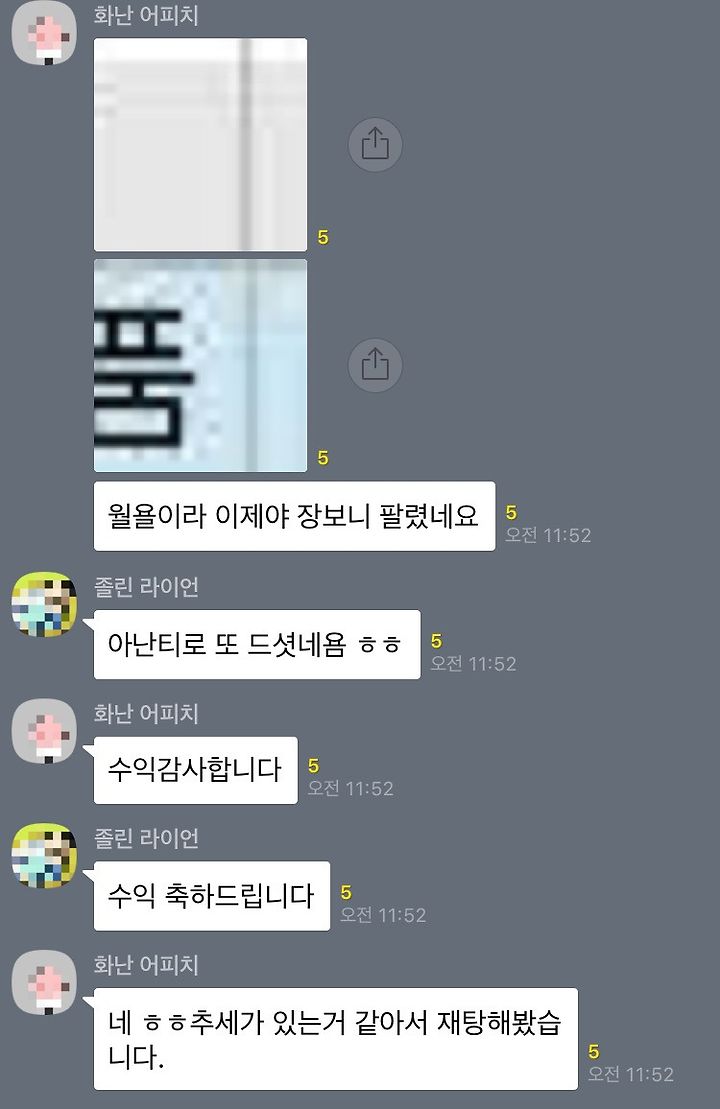Image resolution: width=720 pixels, height=1109 pixels.
Task: Select the last message about 추세 and 재탕
Action: tap(335, 1039)
